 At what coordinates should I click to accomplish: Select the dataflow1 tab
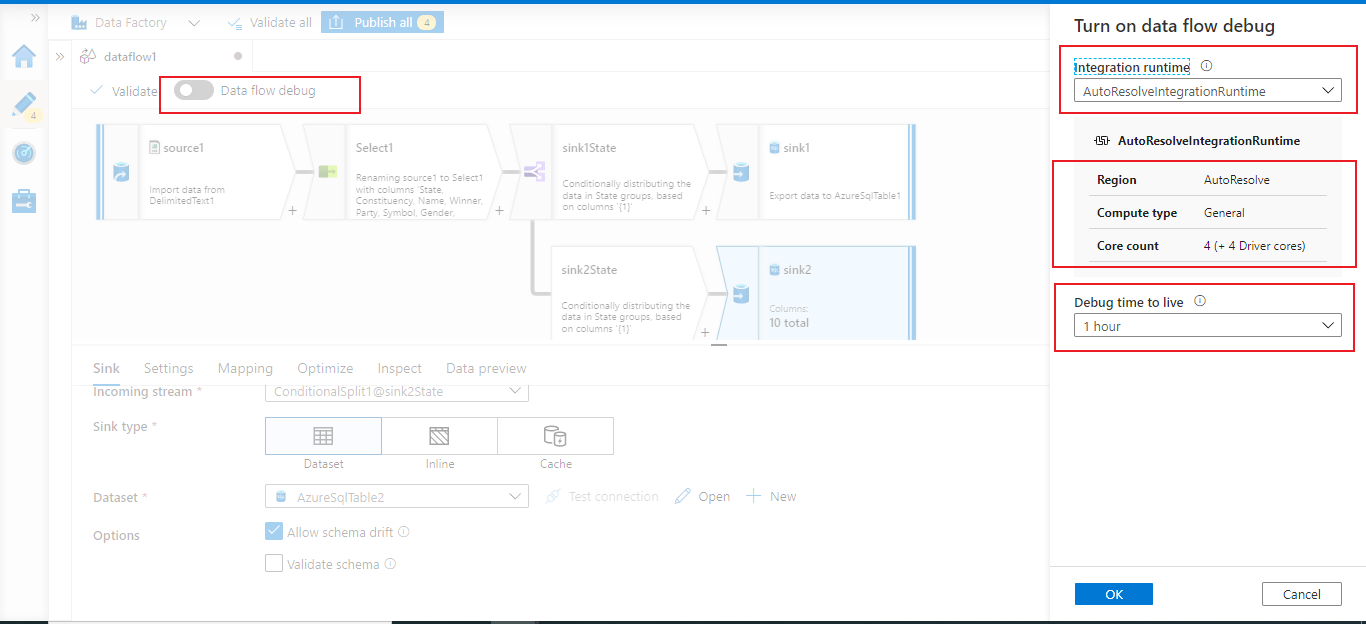coord(162,56)
